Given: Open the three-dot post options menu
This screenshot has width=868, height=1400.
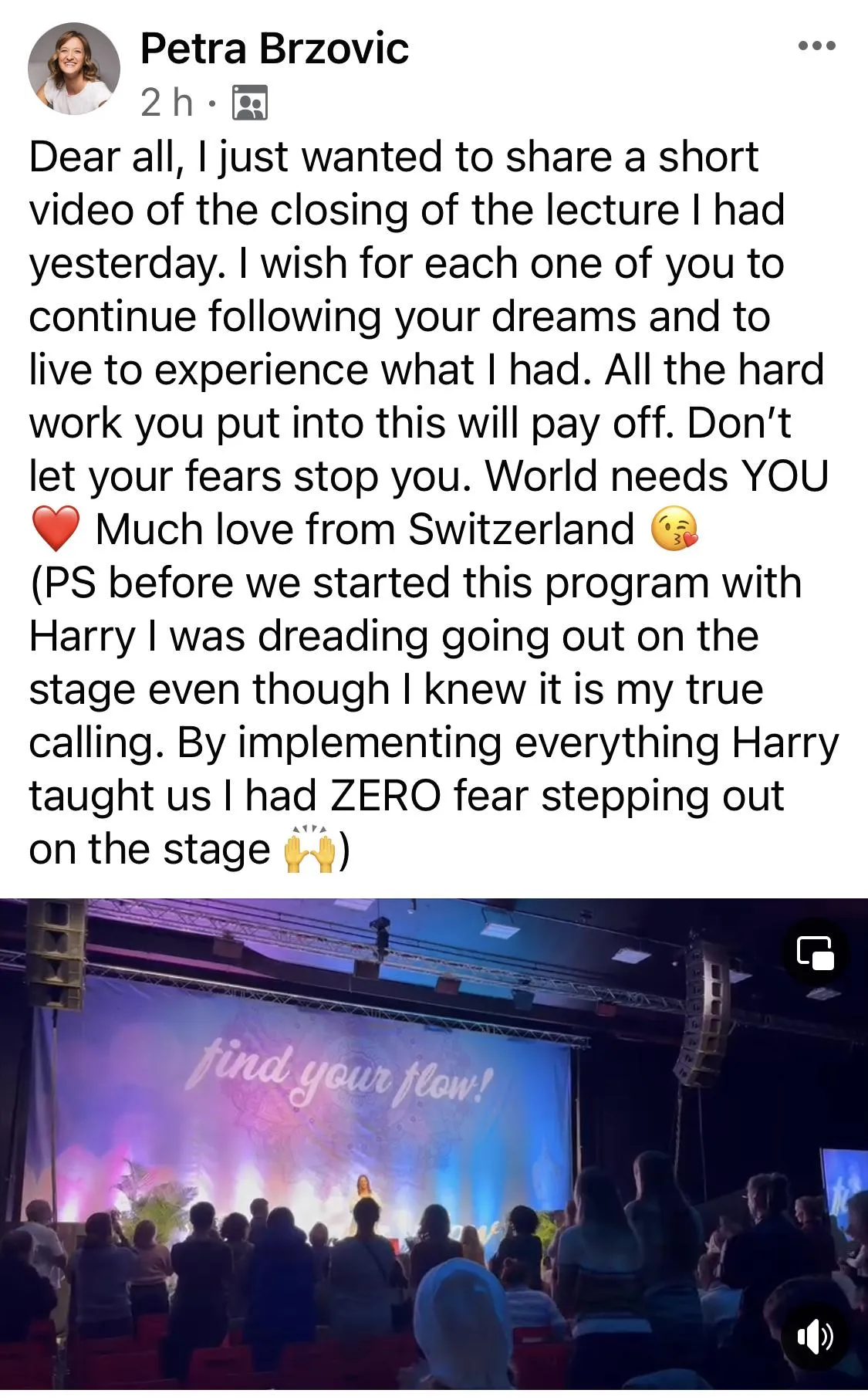Looking at the screenshot, I should pos(817,46).
